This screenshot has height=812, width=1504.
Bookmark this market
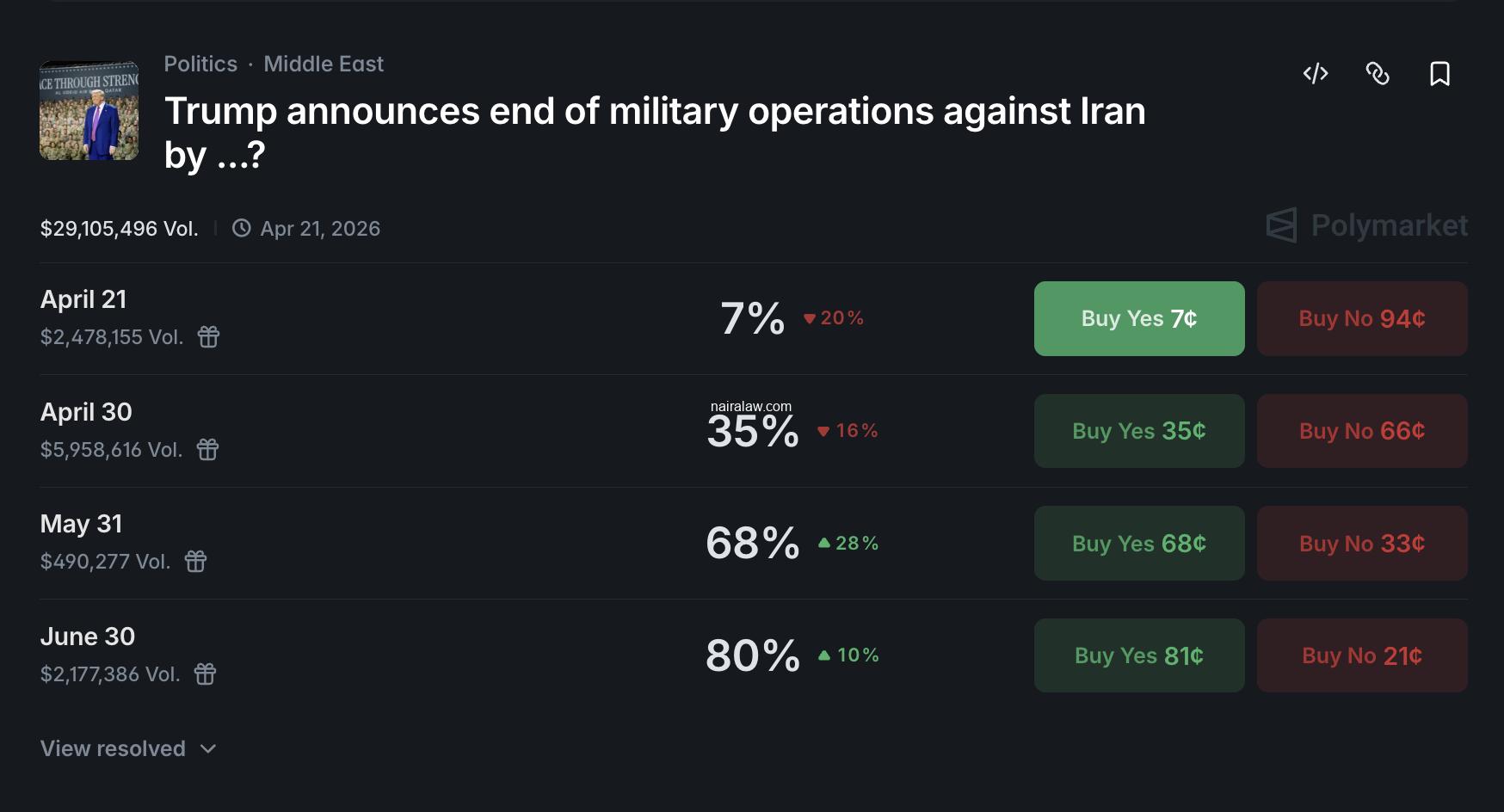click(x=1441, y=74)
